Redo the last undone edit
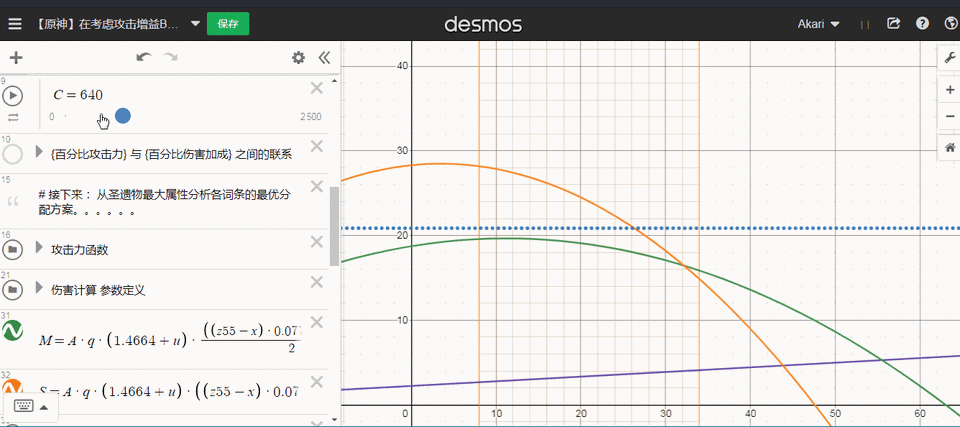This screenshot has width=960, height=427. [170, 58]
